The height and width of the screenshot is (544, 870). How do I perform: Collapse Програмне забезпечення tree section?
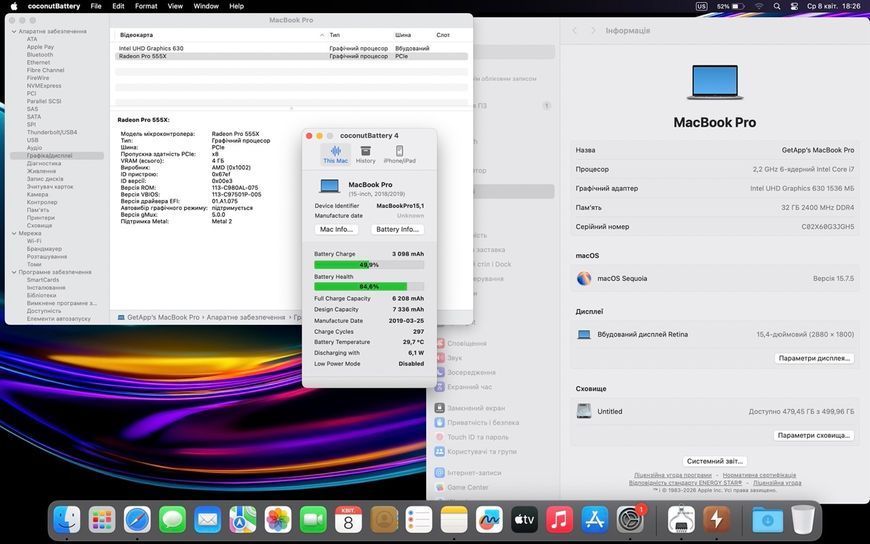click(14, 273)
